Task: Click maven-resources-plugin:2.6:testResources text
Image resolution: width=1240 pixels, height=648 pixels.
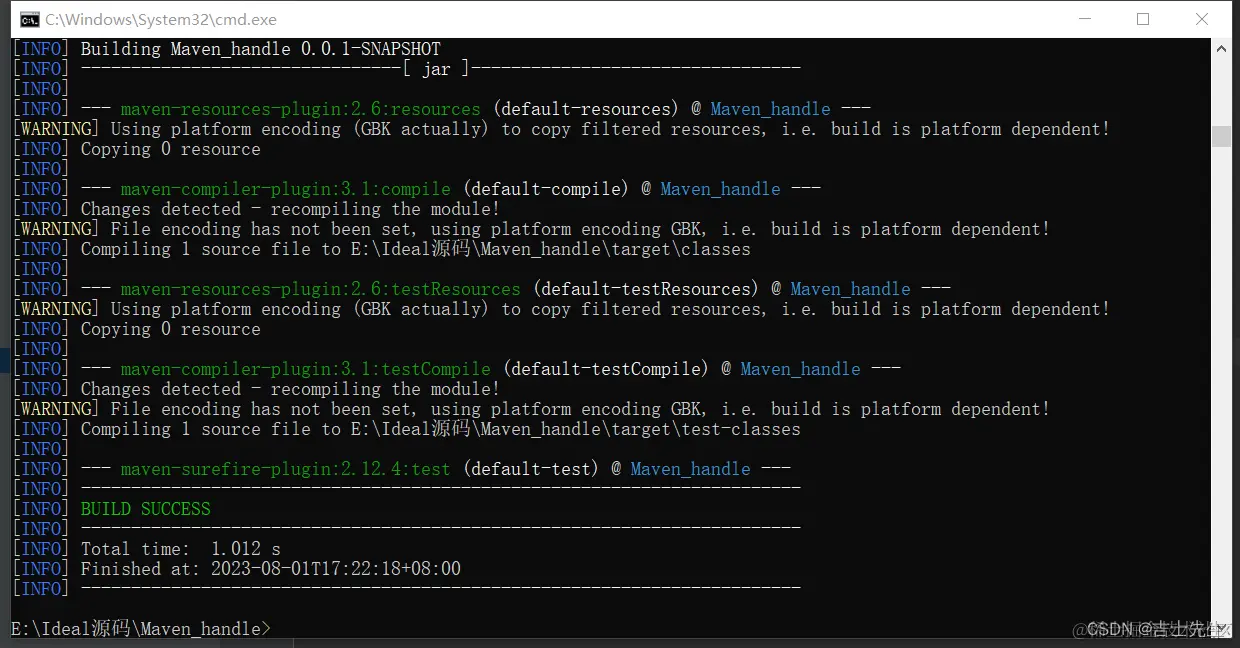Action: pos(320,289)
